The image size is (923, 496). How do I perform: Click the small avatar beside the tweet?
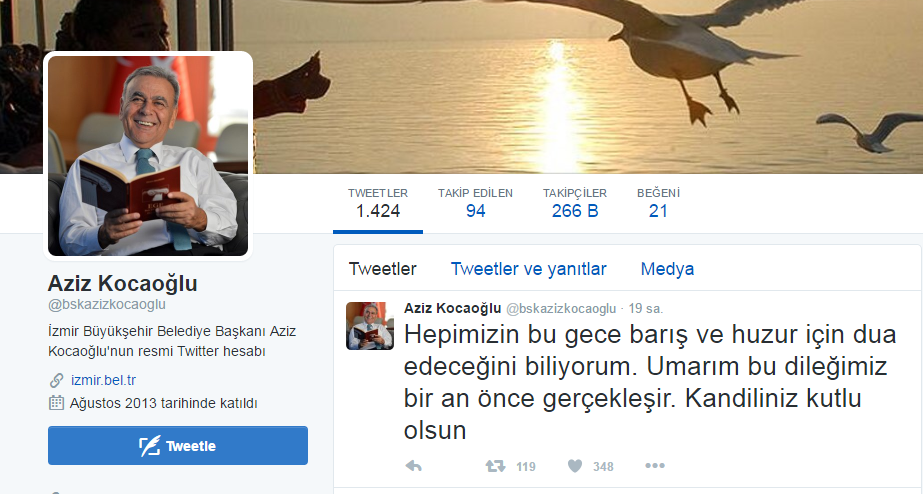[370, 326]
